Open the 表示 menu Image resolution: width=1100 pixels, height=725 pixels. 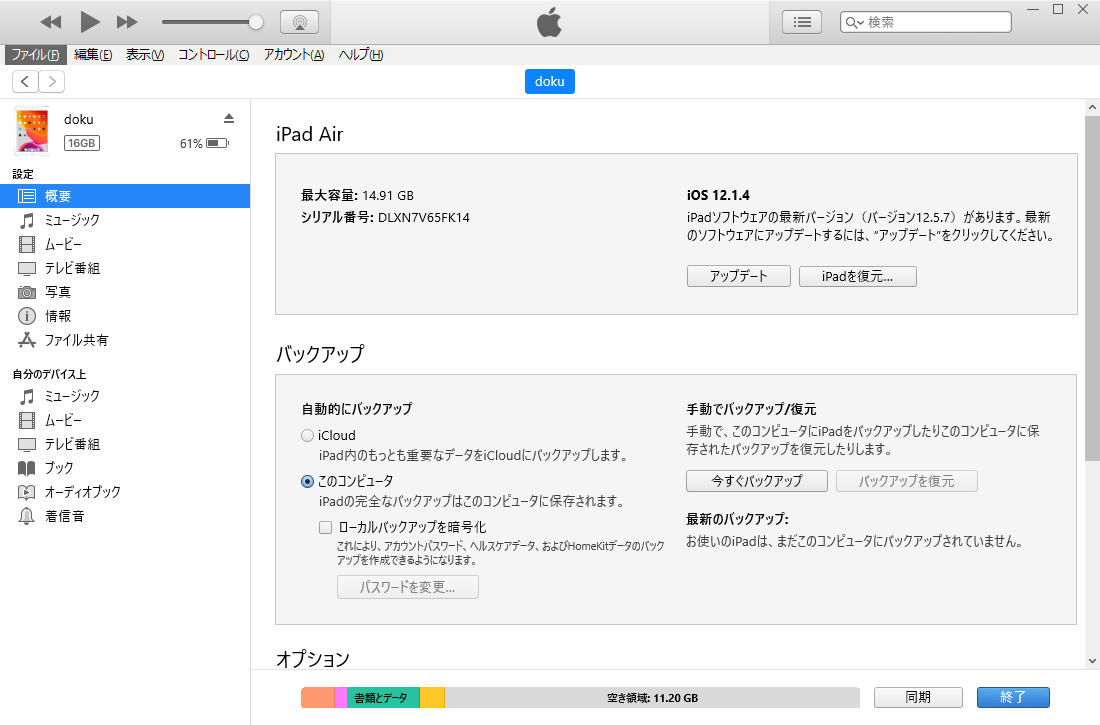coord(145,55)
